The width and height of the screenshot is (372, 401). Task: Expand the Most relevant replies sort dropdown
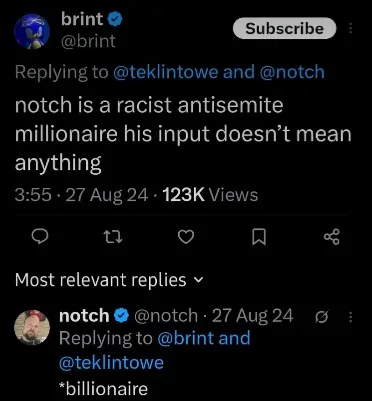pos(109,280)
